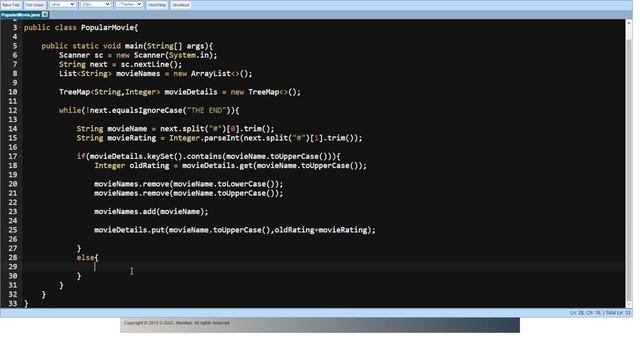The height and width of the screenshot is (360, 640).
Task: Click on 'public class PopularMovie{' line
Action: pos(81,28)
